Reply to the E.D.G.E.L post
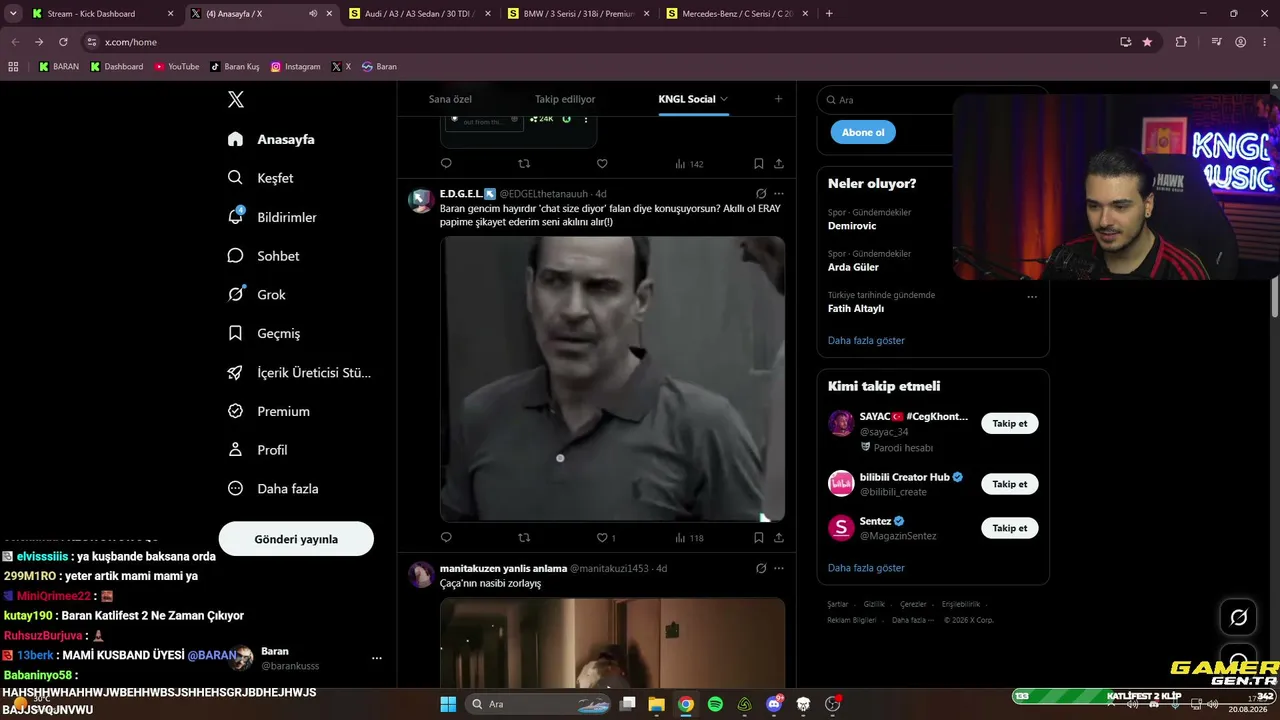The height and width of the screenshot is (720, 1280). tap(446, 538)
